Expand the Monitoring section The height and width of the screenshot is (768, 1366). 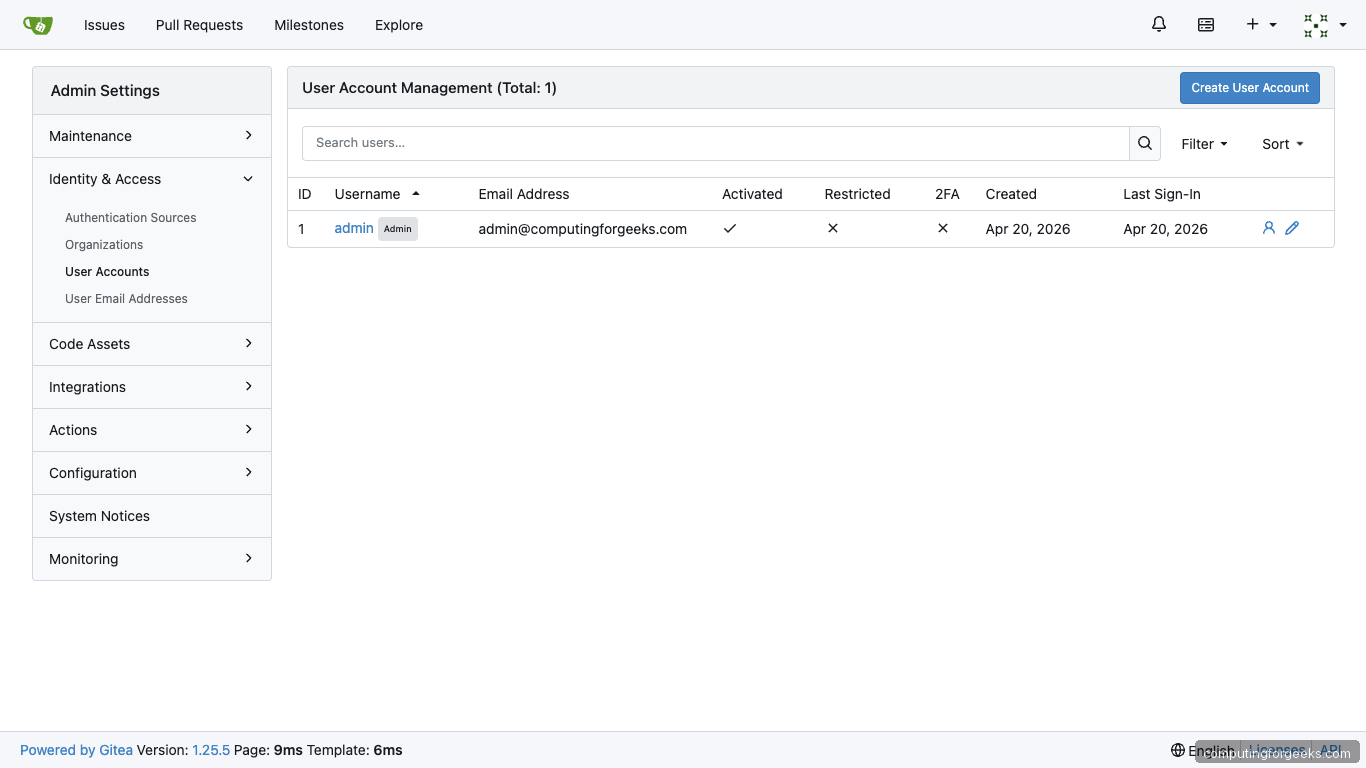click(151, 559)
